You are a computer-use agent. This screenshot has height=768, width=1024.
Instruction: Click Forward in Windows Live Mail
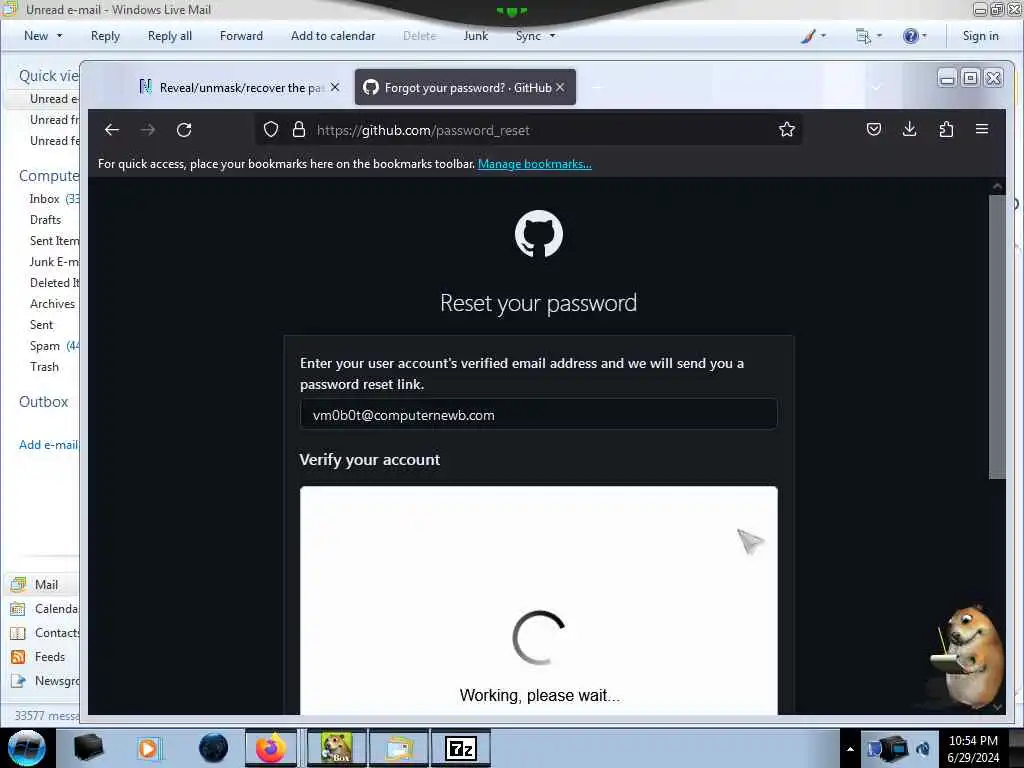pos(241,36)
